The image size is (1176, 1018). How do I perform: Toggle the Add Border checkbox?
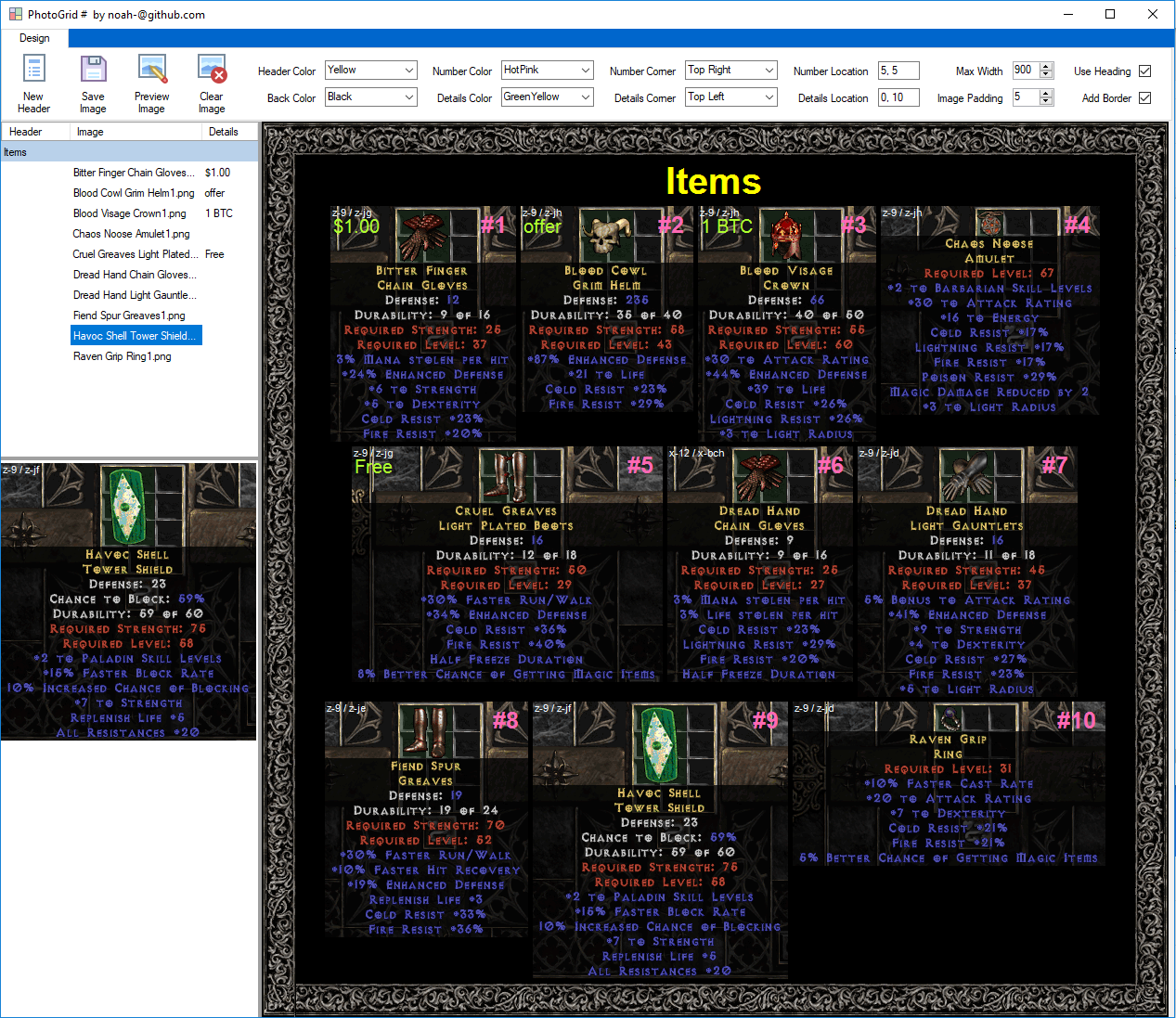coord(1145,98)
